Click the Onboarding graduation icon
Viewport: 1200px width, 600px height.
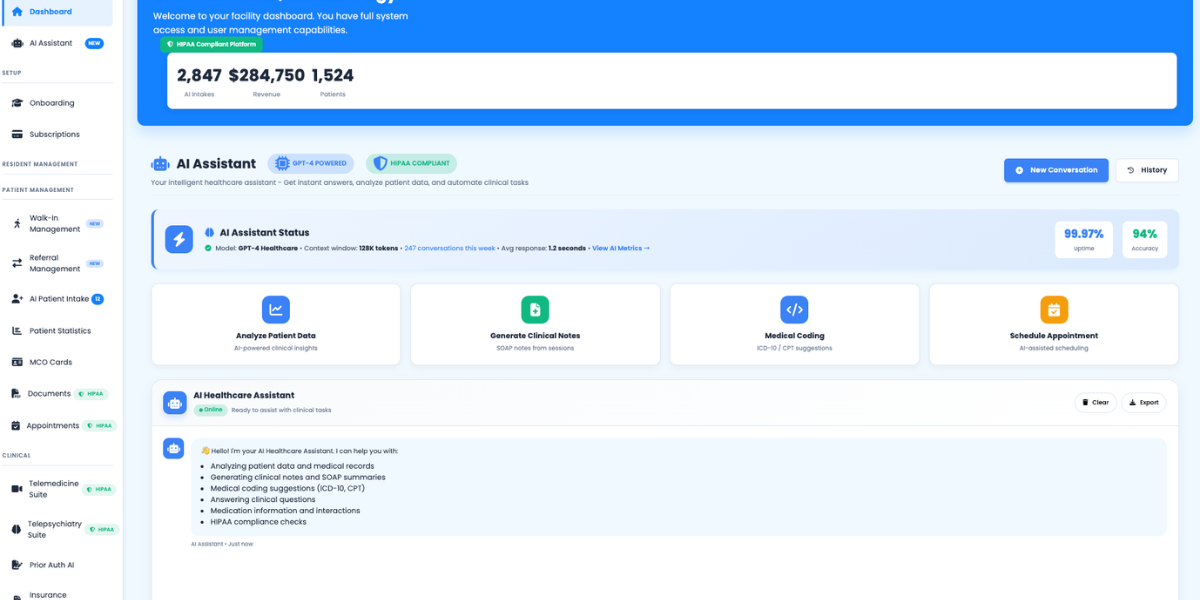17,103
